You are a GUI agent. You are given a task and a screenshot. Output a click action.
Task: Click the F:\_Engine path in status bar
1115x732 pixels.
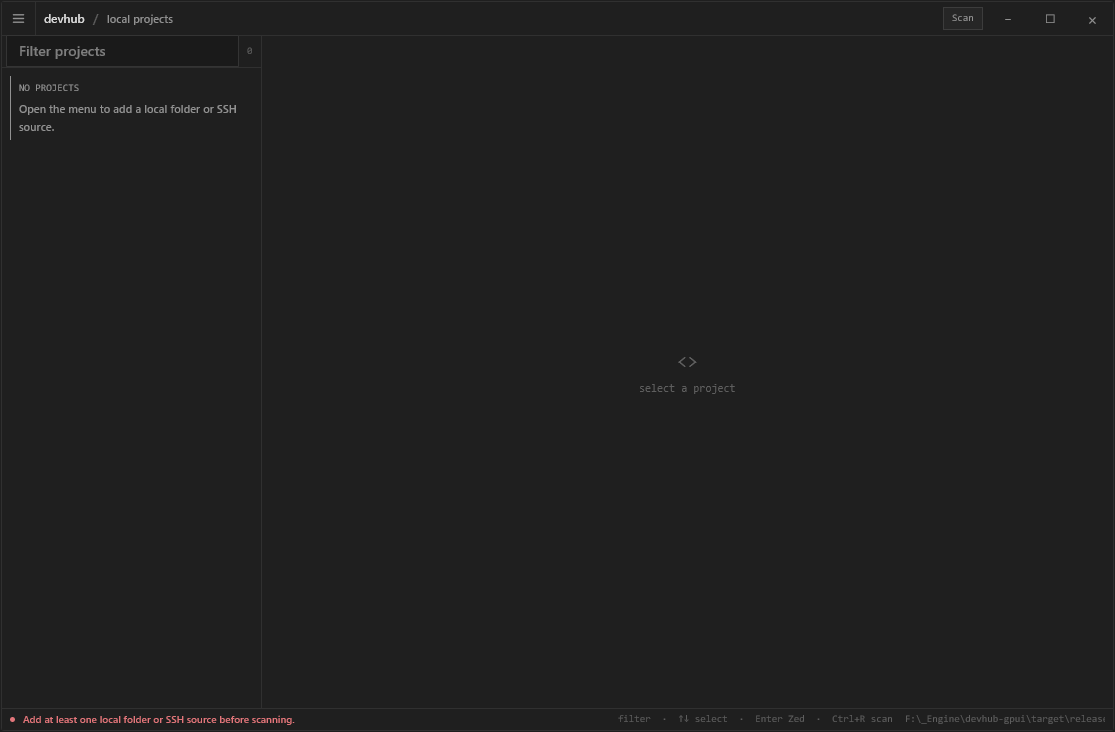[1005, 719]
